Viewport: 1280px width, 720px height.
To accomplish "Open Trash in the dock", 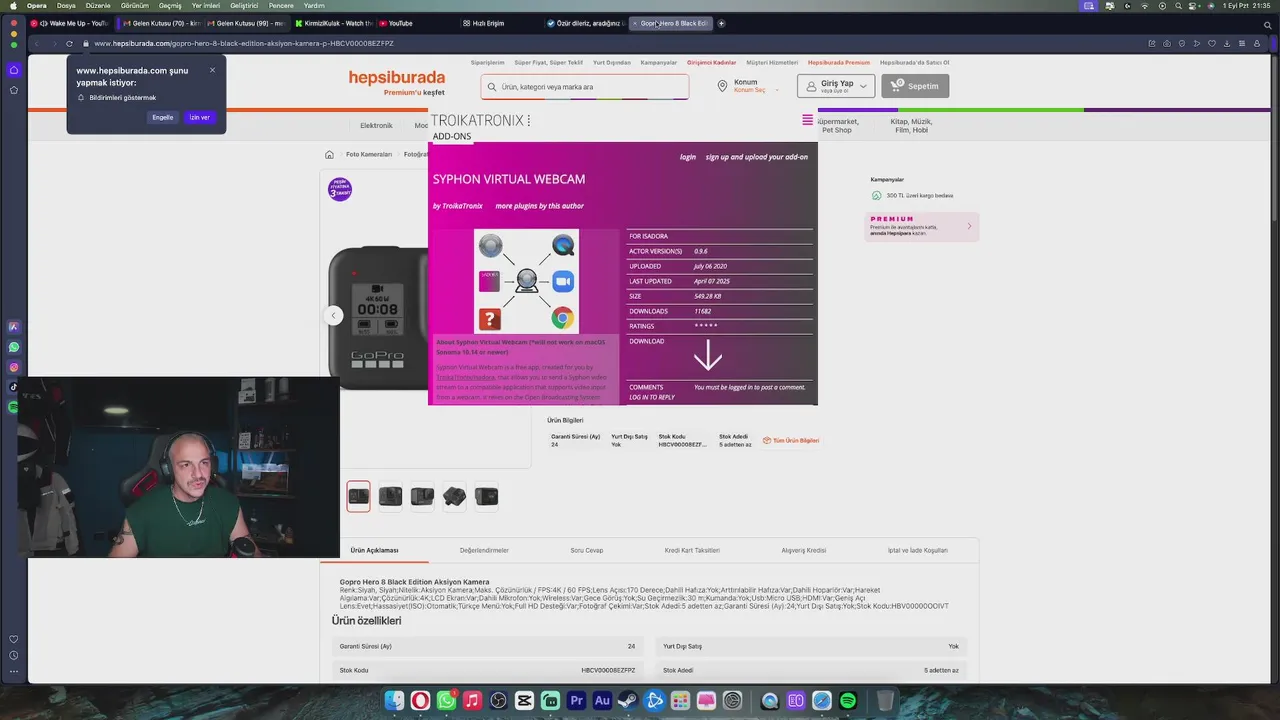I will tap(885, 701).
